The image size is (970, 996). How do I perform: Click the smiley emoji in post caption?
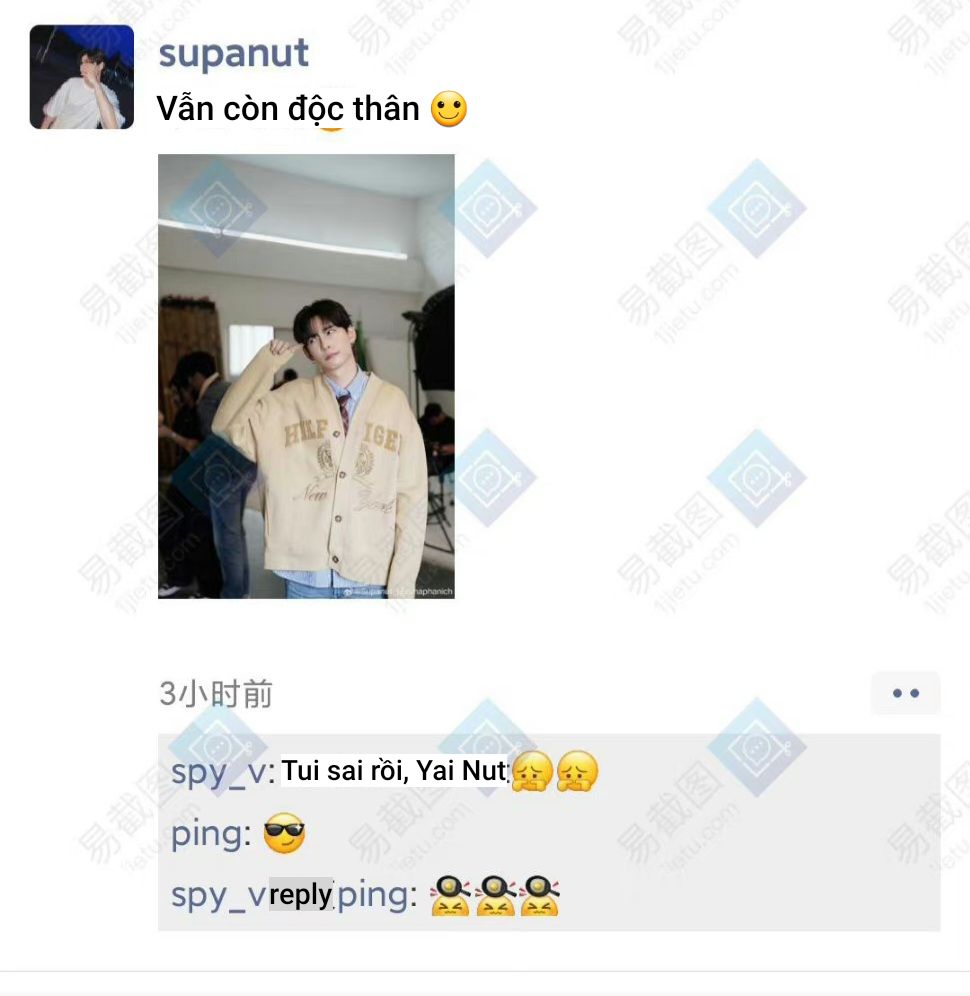click(x=449, y=109)
